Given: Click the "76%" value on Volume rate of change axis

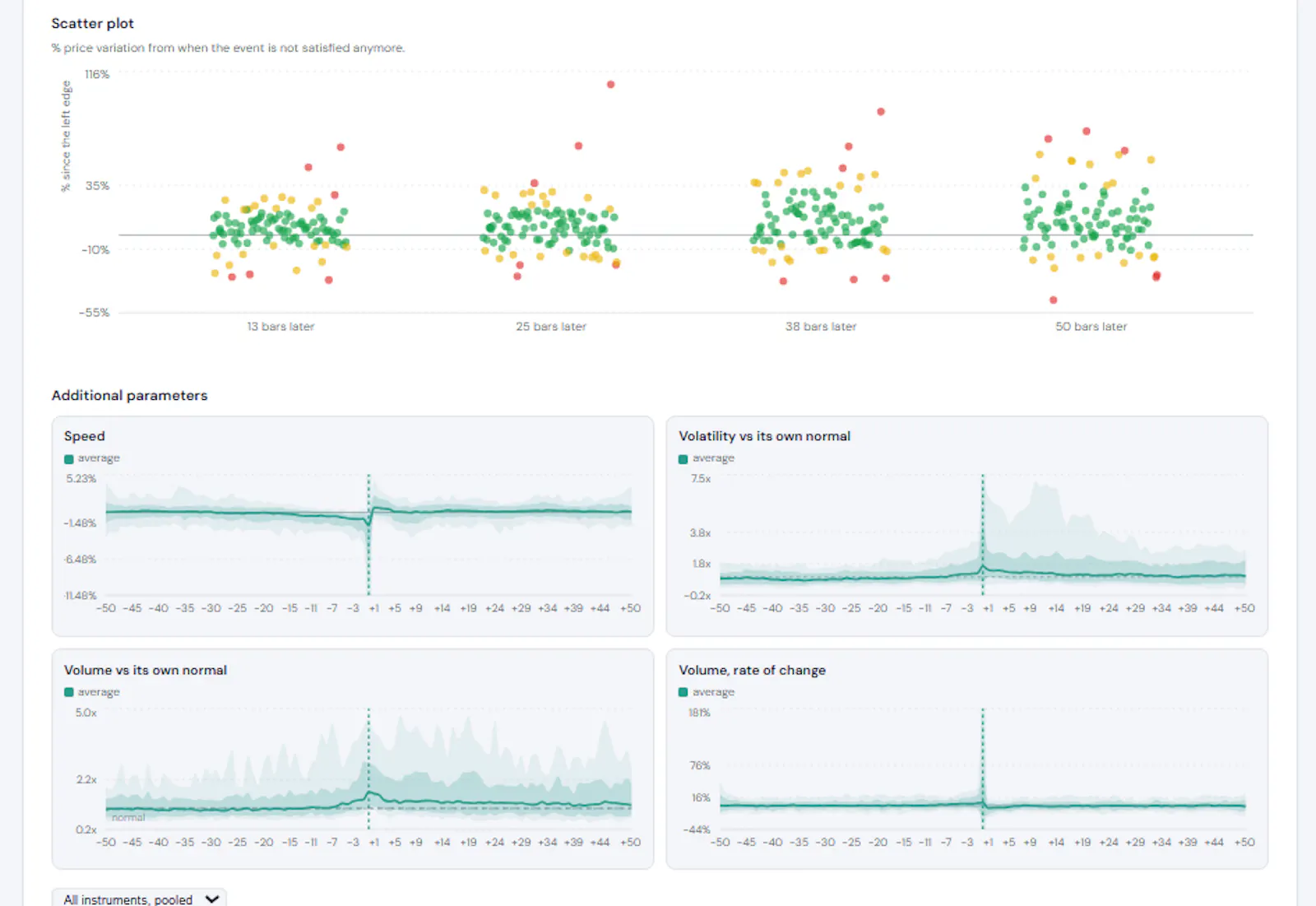Looking at the screenshot, I should tap(700, 765).
